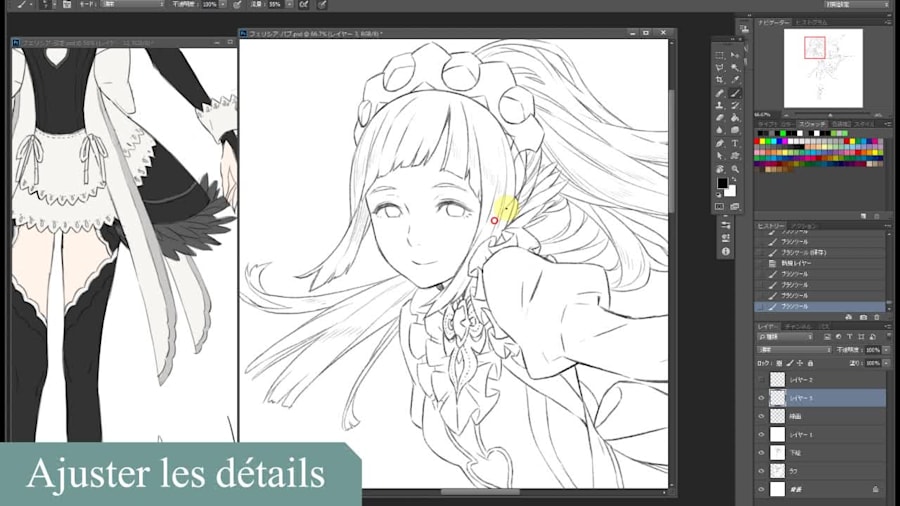
Task: Hide the ラフ layer
Action: [761, 471]
